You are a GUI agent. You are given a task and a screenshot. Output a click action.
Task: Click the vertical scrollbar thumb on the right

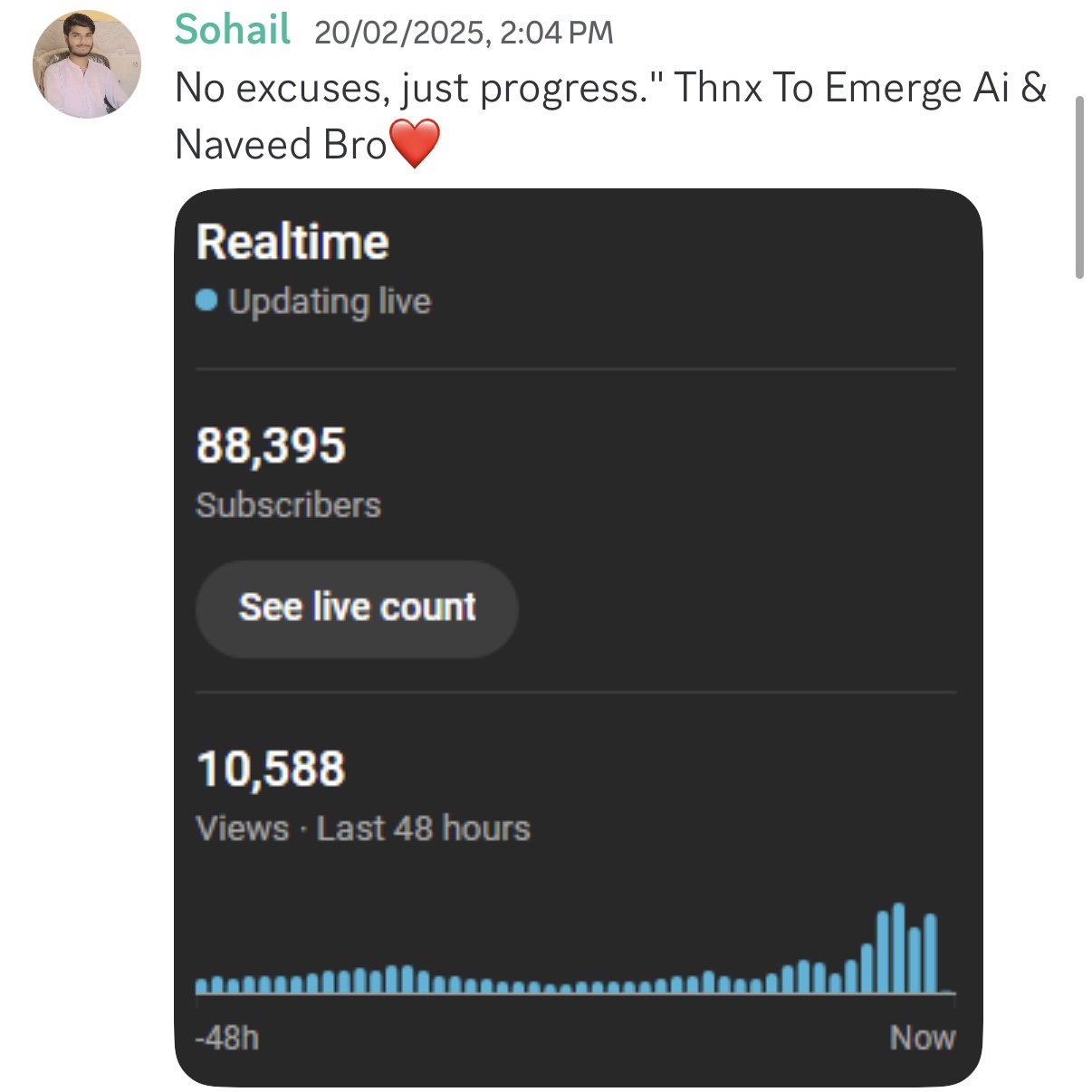(x=1079, y=187)
